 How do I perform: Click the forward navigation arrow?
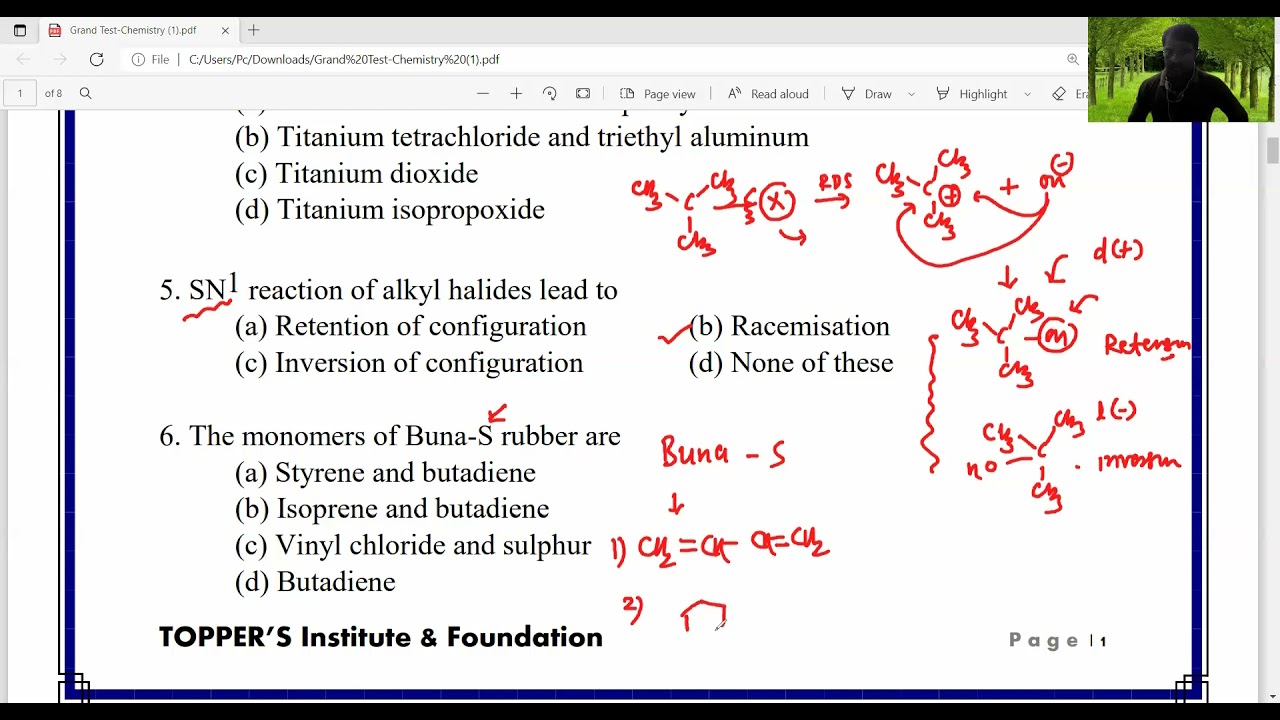[60, 60]
